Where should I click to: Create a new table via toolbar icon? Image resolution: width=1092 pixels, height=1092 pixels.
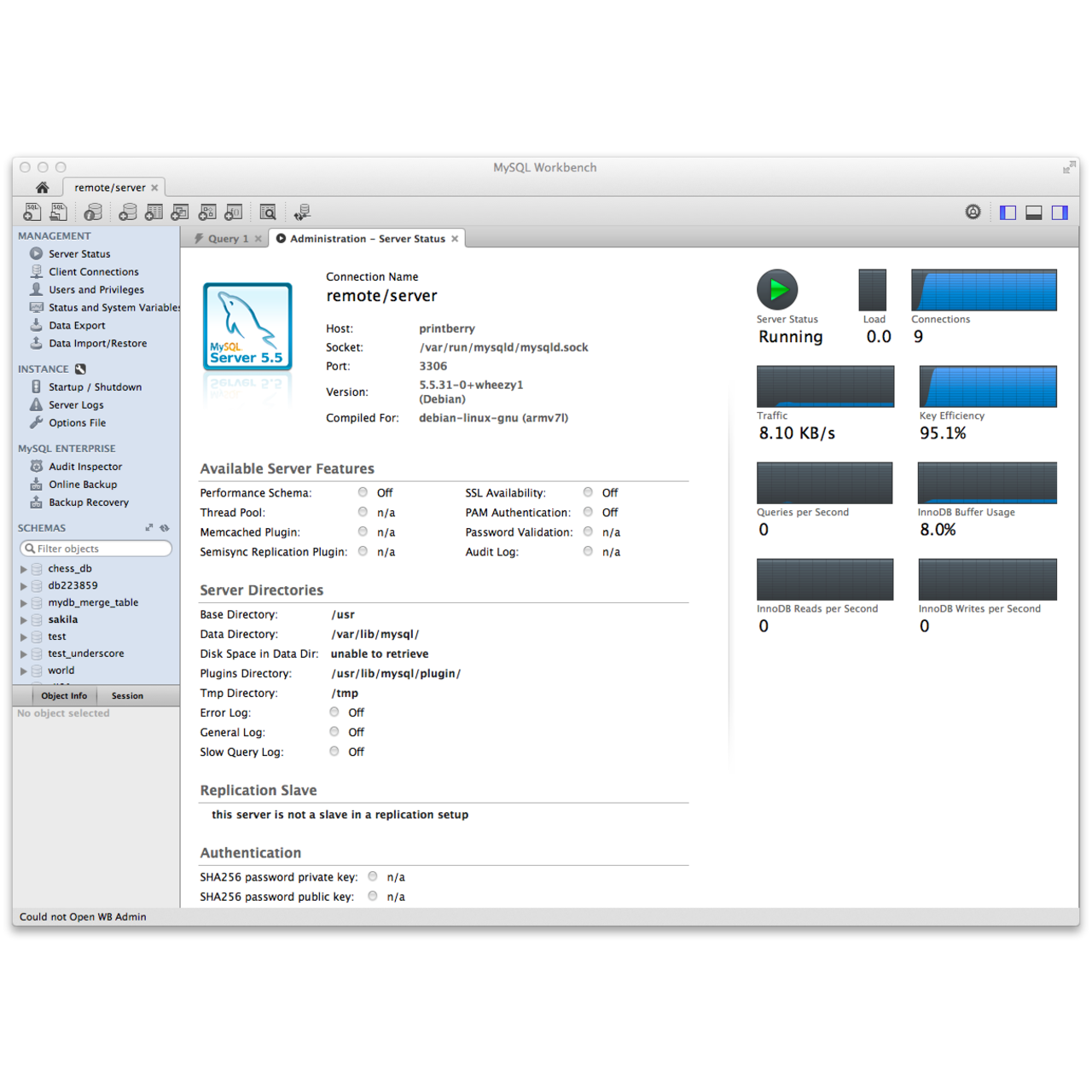tap(154, 212)
